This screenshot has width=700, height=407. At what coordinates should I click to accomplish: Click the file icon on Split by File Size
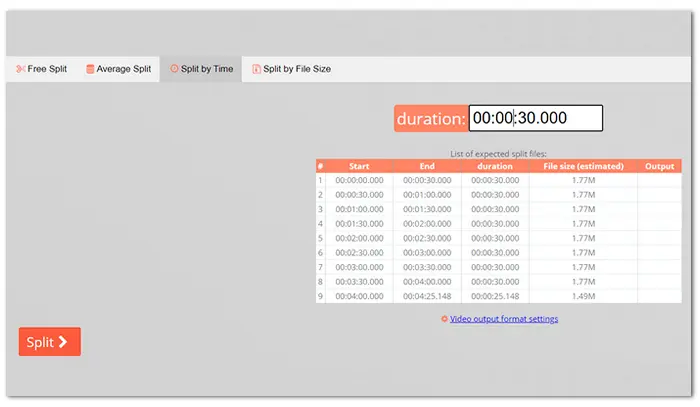256,70
